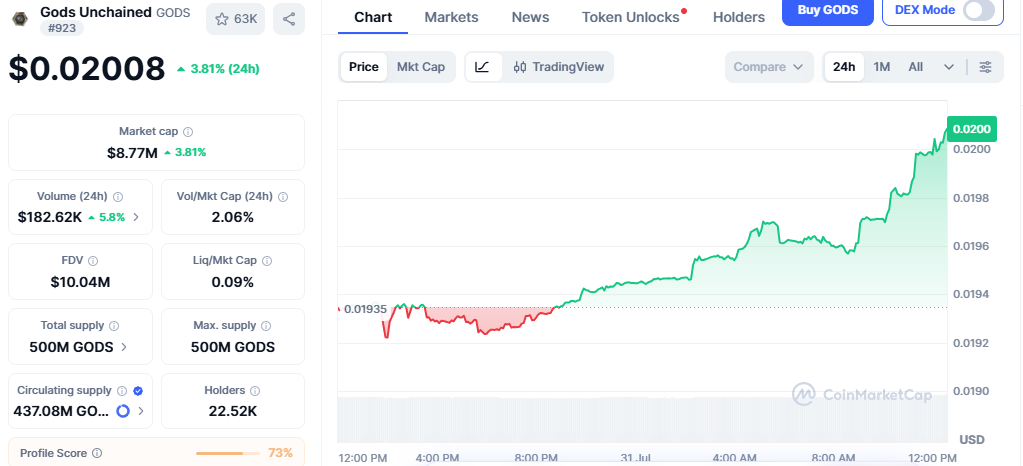Click the 22.52K holders value
The width and height of the screenshot is (1023, 466).
point(233,411)
